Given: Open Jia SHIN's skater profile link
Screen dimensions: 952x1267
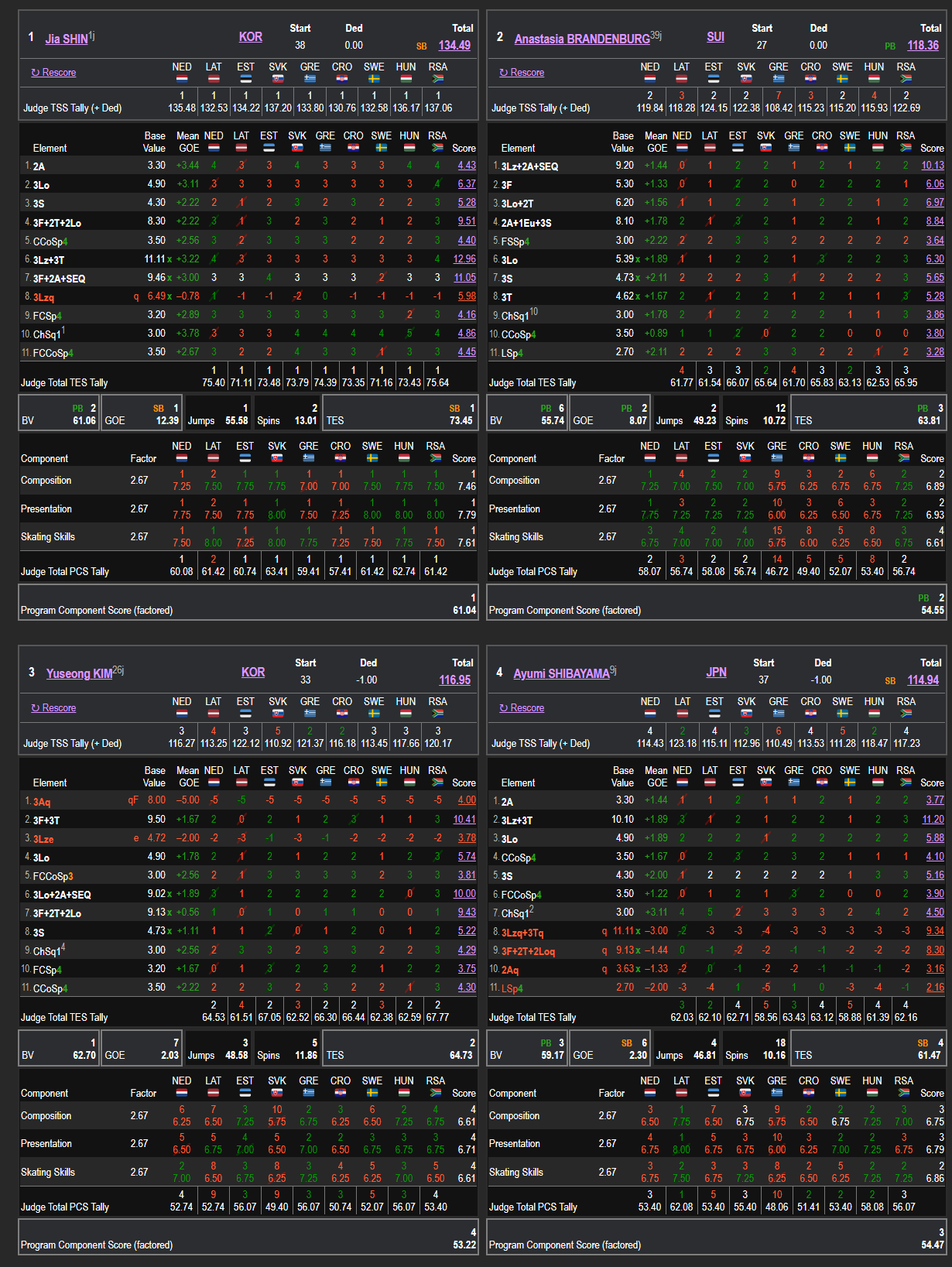Looking at the screenshot, I should (67, 39).
